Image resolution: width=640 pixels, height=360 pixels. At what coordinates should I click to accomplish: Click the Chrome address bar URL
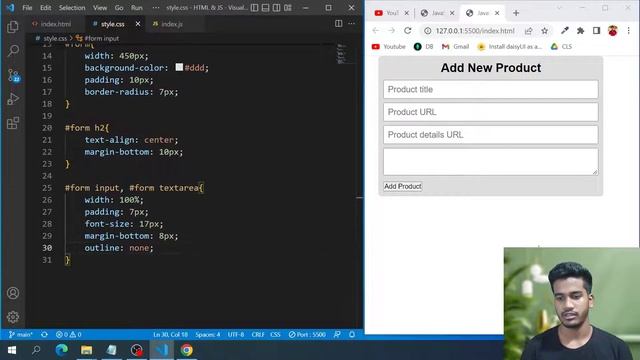(475, 31)
